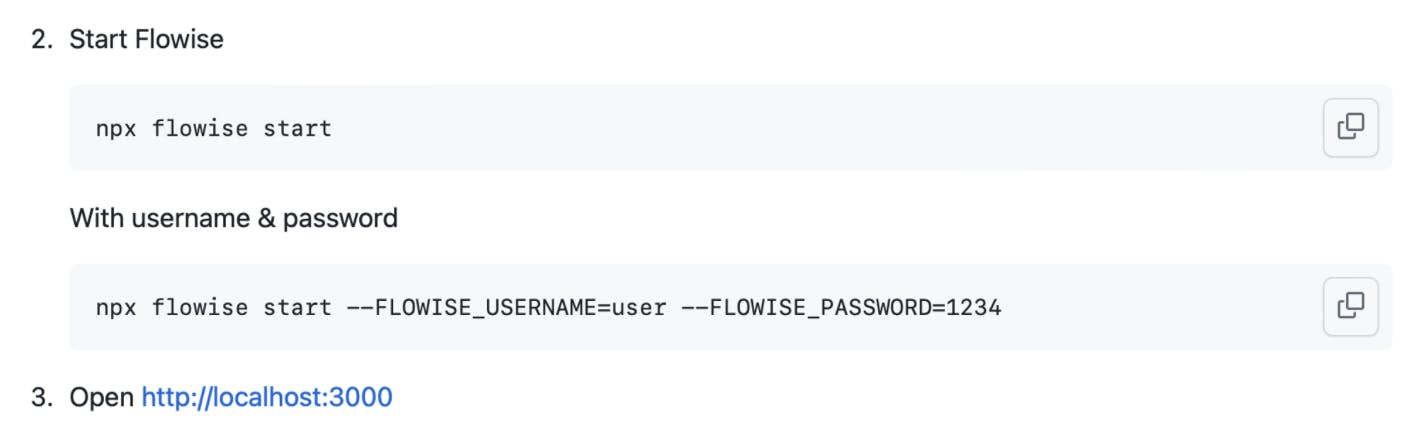The image size is (1410, 436).
Task: Click 'start' in the first code block
Action: (x=297, y=128)
